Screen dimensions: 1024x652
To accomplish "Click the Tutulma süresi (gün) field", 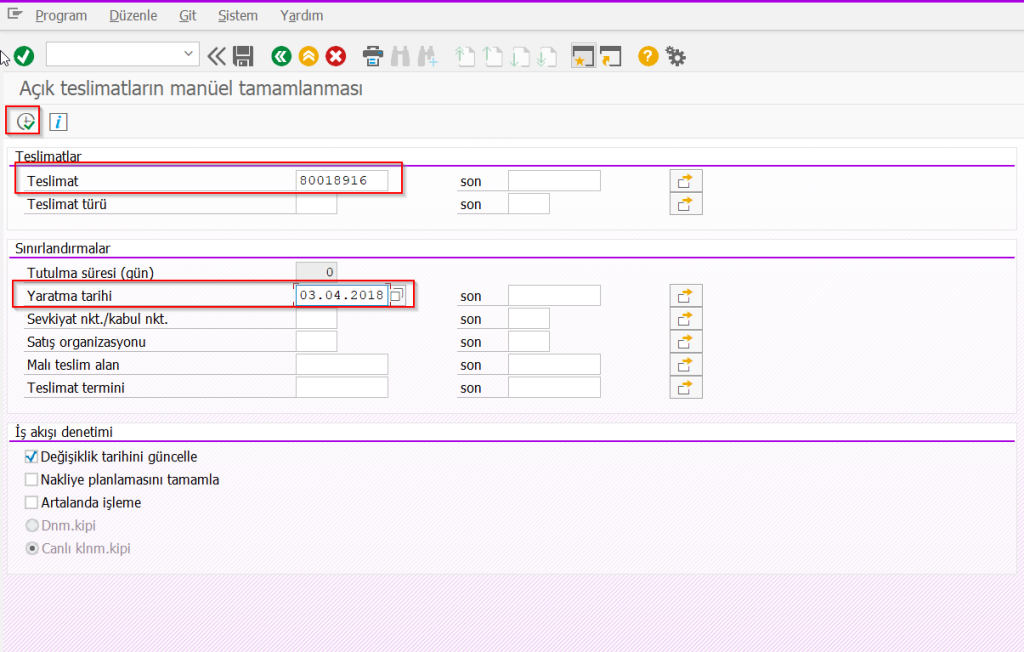I will pos(316,271).
